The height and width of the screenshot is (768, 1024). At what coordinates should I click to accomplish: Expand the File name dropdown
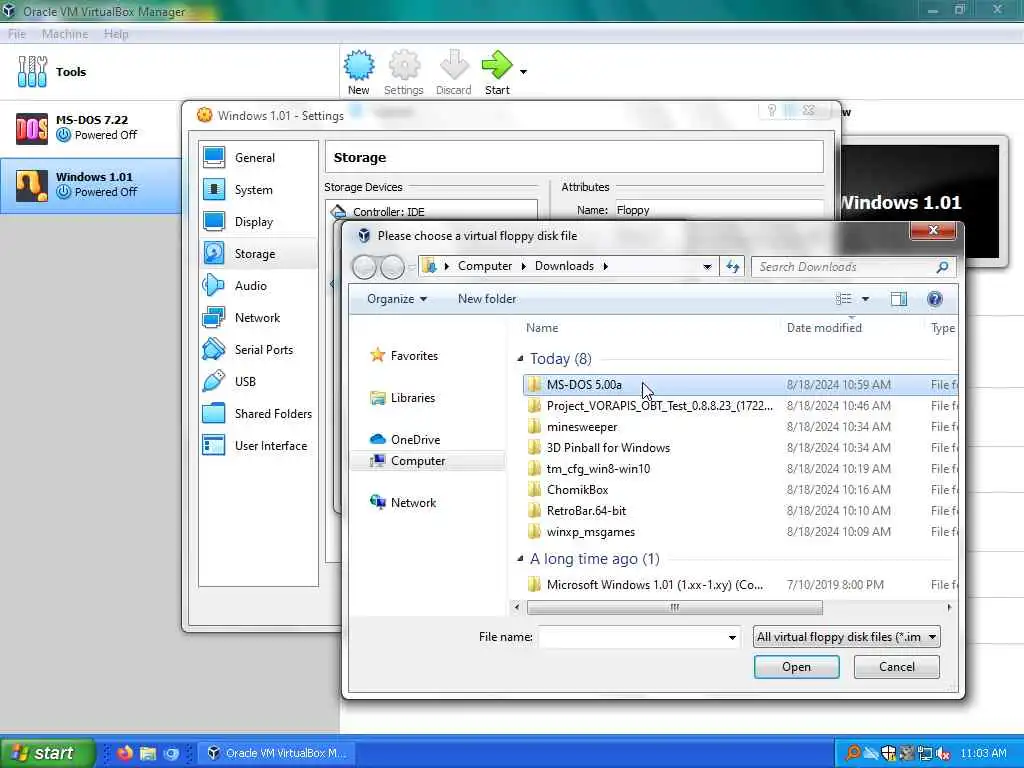pyautogui.click(x=732, y=637)
